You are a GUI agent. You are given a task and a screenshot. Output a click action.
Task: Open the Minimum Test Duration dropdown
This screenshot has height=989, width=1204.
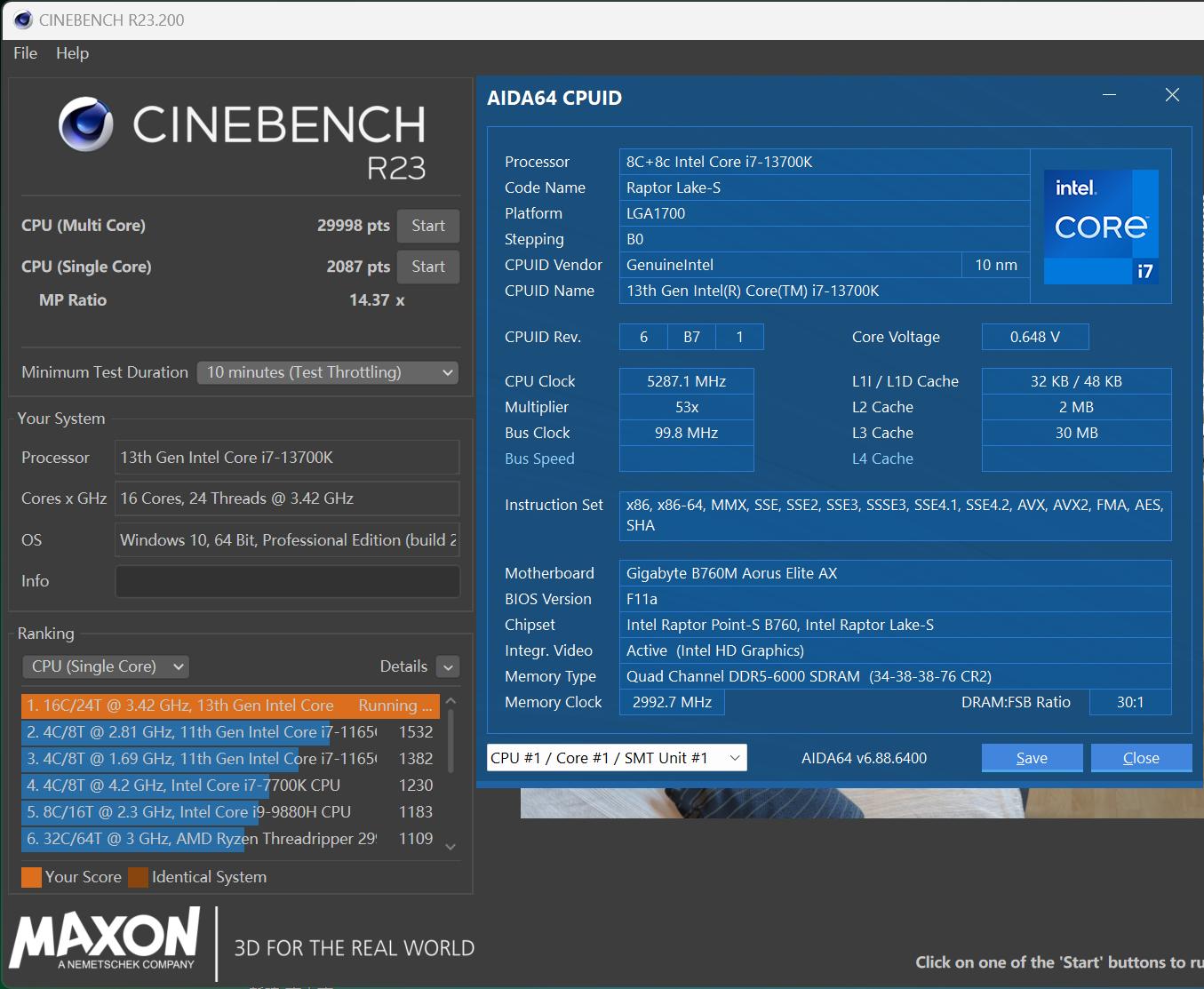point(327,372)
